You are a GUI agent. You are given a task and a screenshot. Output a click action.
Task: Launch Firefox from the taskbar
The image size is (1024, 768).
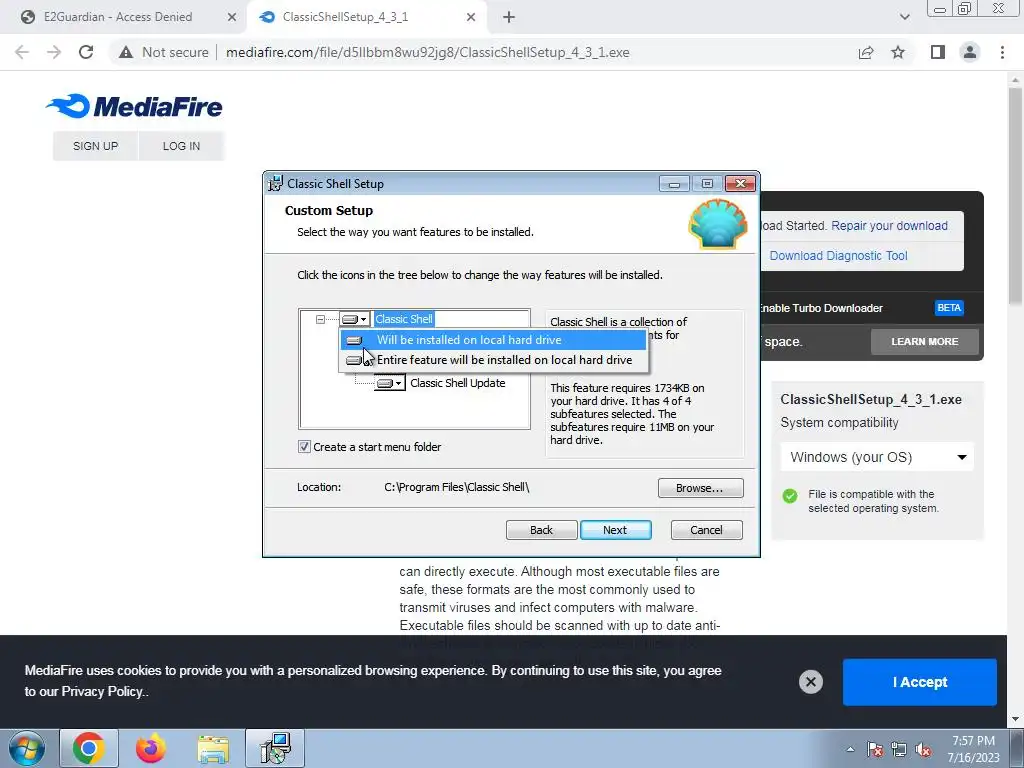[x=151, y=748]
